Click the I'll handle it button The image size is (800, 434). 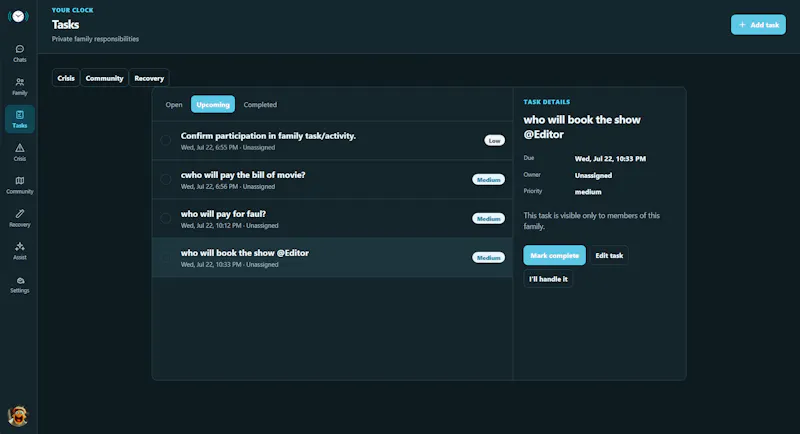coord(548,279)
